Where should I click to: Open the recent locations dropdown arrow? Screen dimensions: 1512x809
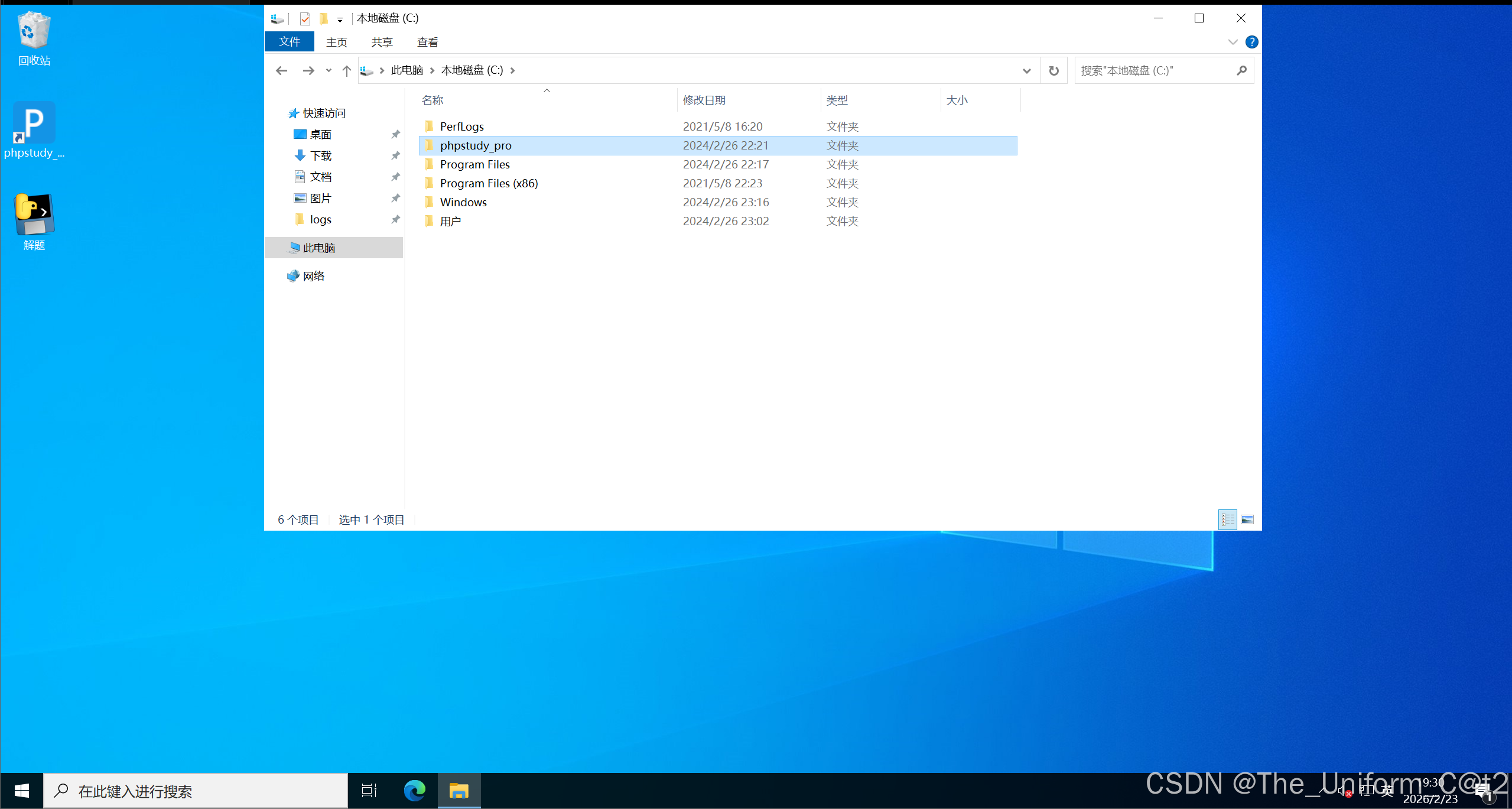pyautogui.click(x=329, y=71)
